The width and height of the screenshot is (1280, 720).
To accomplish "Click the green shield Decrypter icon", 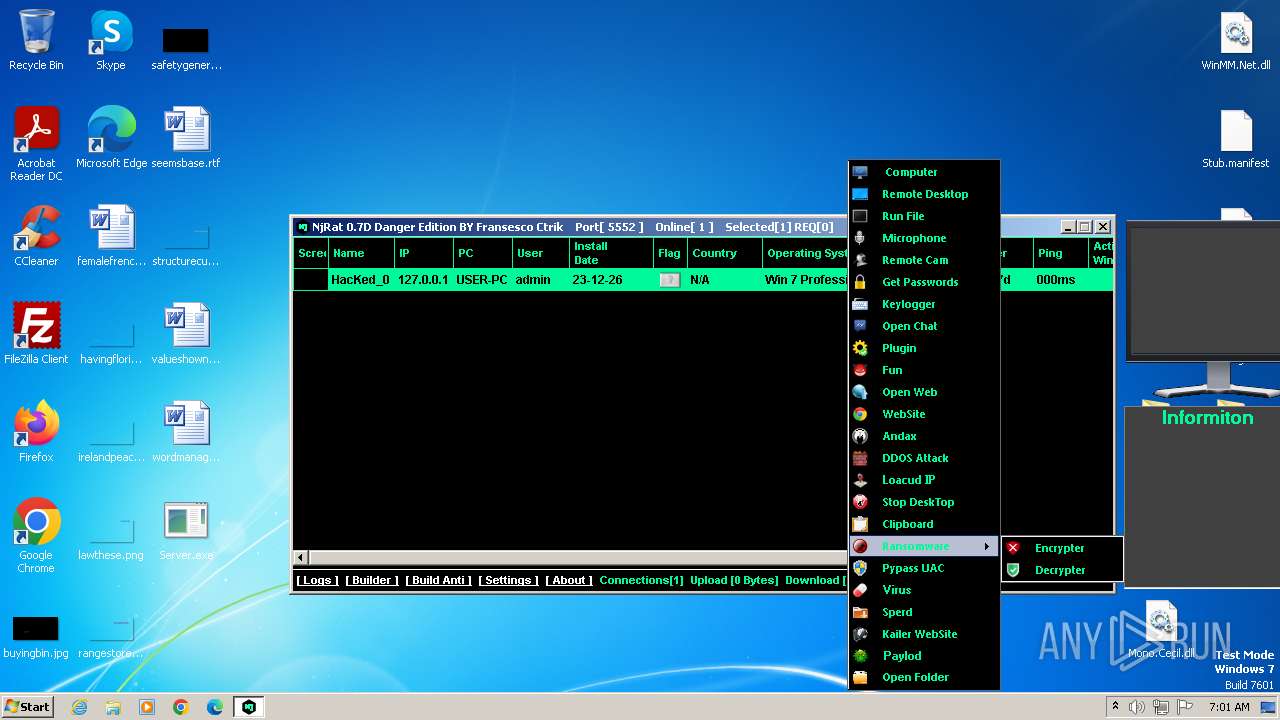I will 1013,570.
